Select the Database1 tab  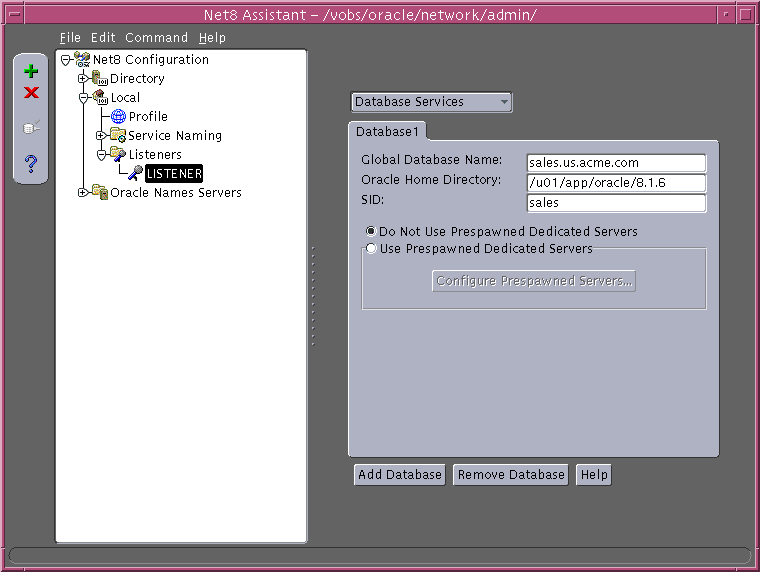coord(387,131)
